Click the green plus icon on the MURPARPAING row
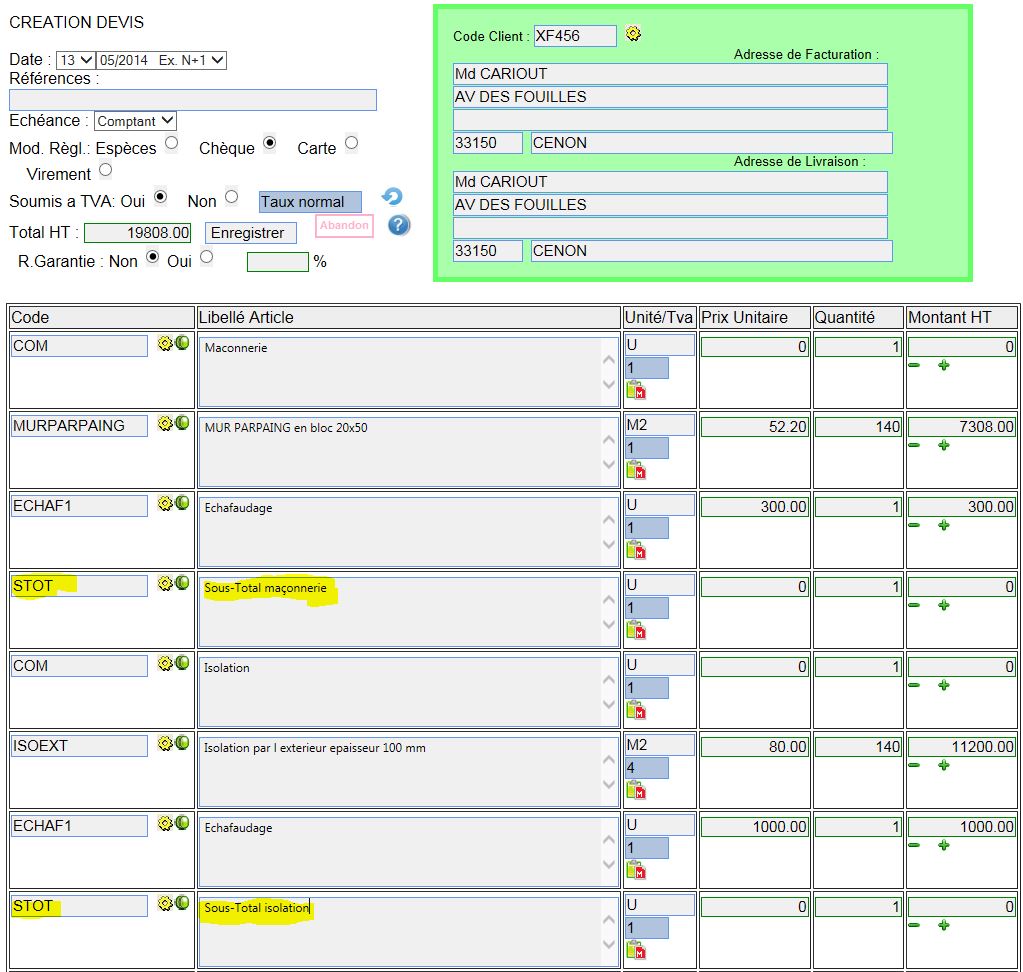Image resolution: width=1023 pixels, height=972 pixels. [x=943, y=445]
